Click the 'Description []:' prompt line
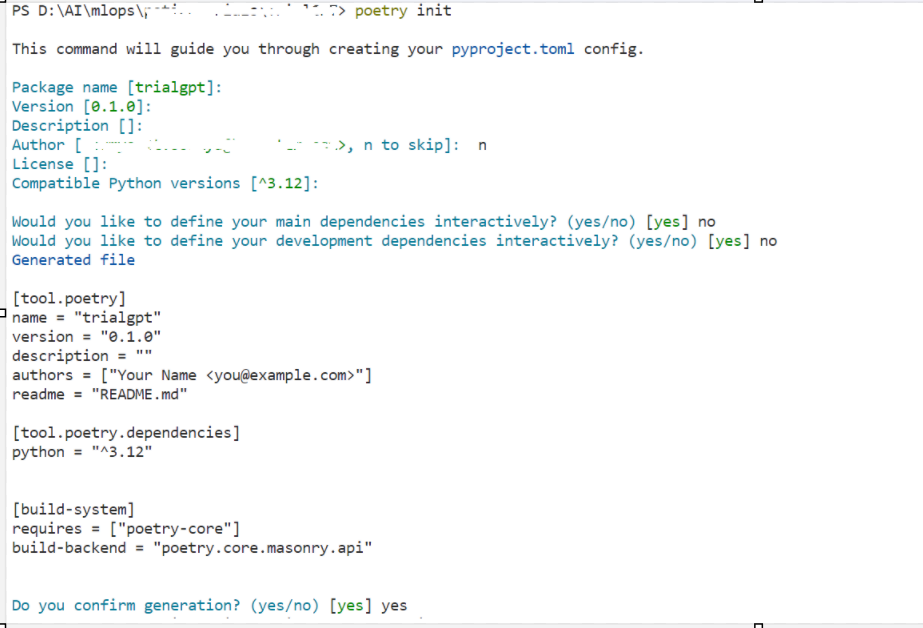Viewport: 923px width, 628px height. coord(77,126)
